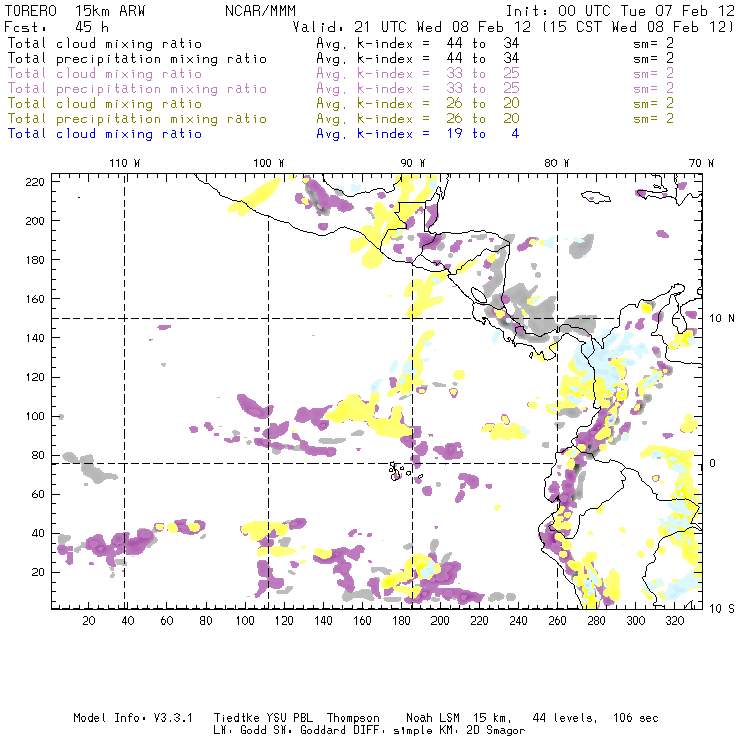
Task: Click black 'Total precipitation mixing ratio' legend label
Action: point(137,59)
